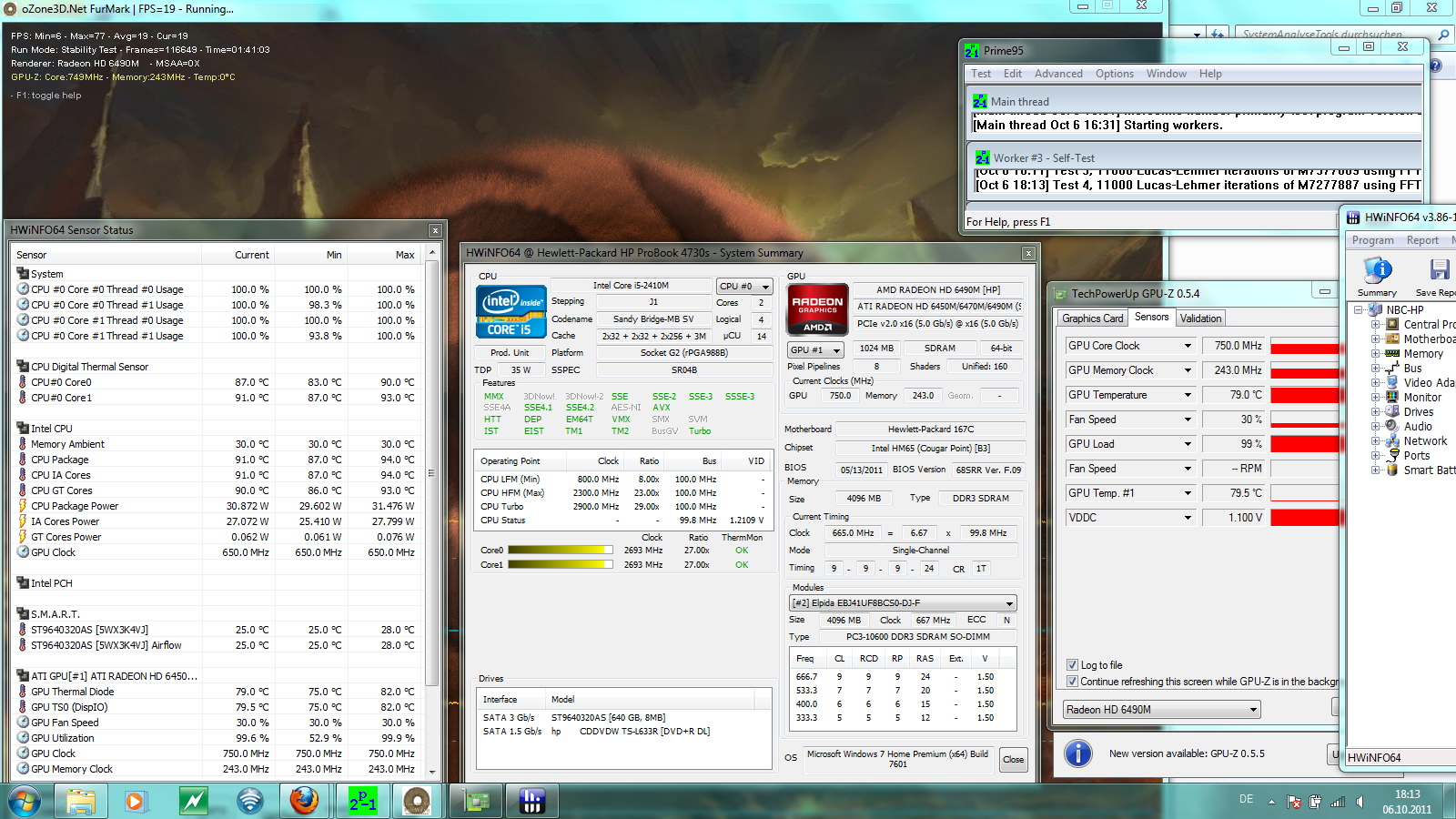Click the Current column header
This screenshot has height=819, width=1456.
click(x=238, y=255)
